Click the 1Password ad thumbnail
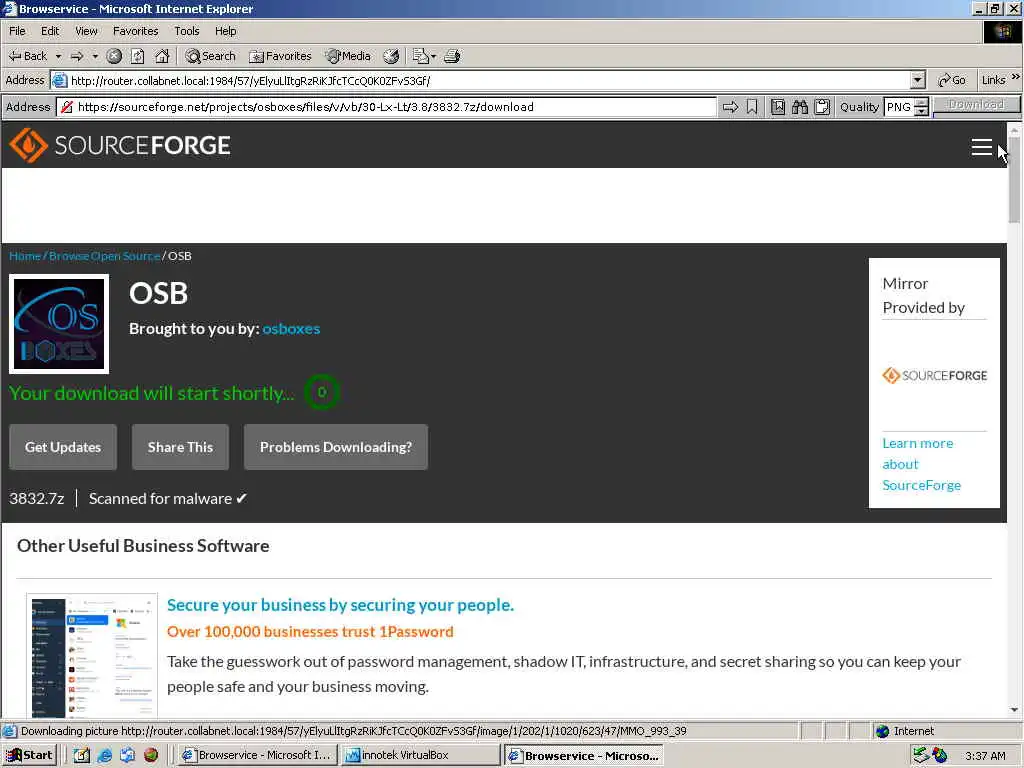Viewport: 1024px width, 768px height. click(x=92, y=656)
